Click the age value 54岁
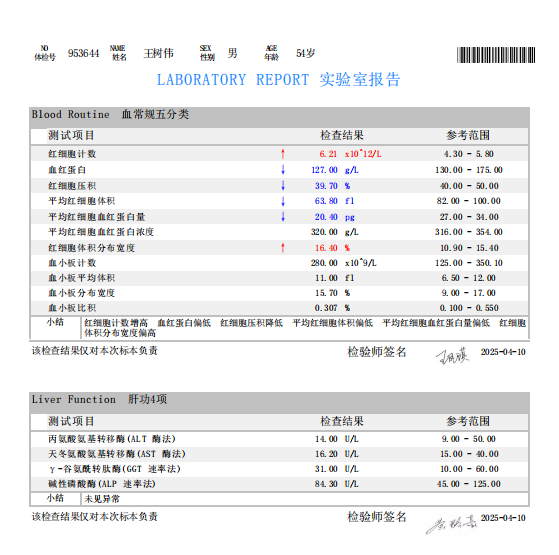The image size is (559, 555). (x=306, y=53)
